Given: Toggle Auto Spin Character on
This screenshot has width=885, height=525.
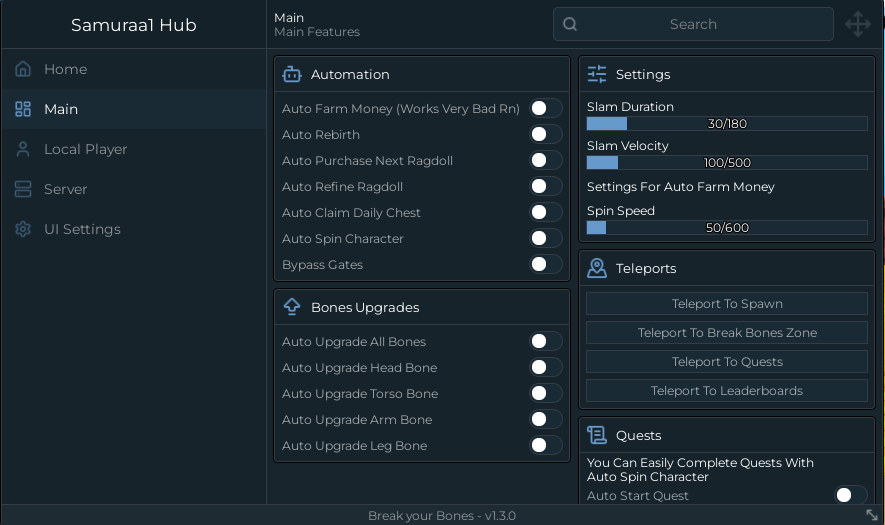Looking at the screenshot, I should (x=546, y=238).
